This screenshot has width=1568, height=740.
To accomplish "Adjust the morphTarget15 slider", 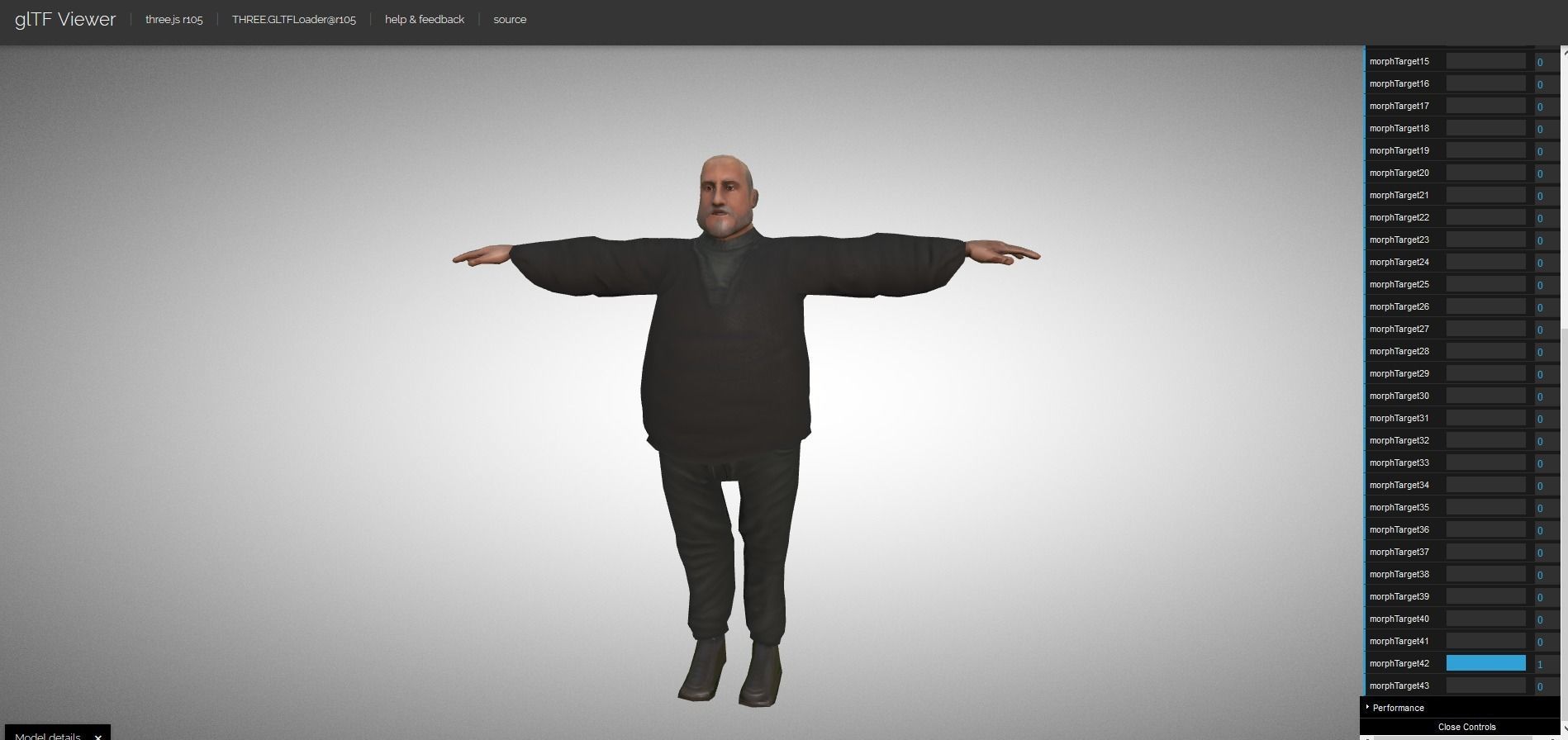I will pyautogui.click(x=1485, y=61).
